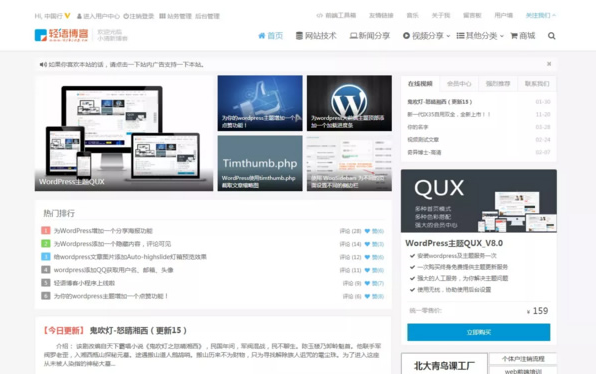The width and height of the screenshot is (596, 374).
Task: Open rank 4 article wordpress添加QQ获取用户名
Action: 114,270
